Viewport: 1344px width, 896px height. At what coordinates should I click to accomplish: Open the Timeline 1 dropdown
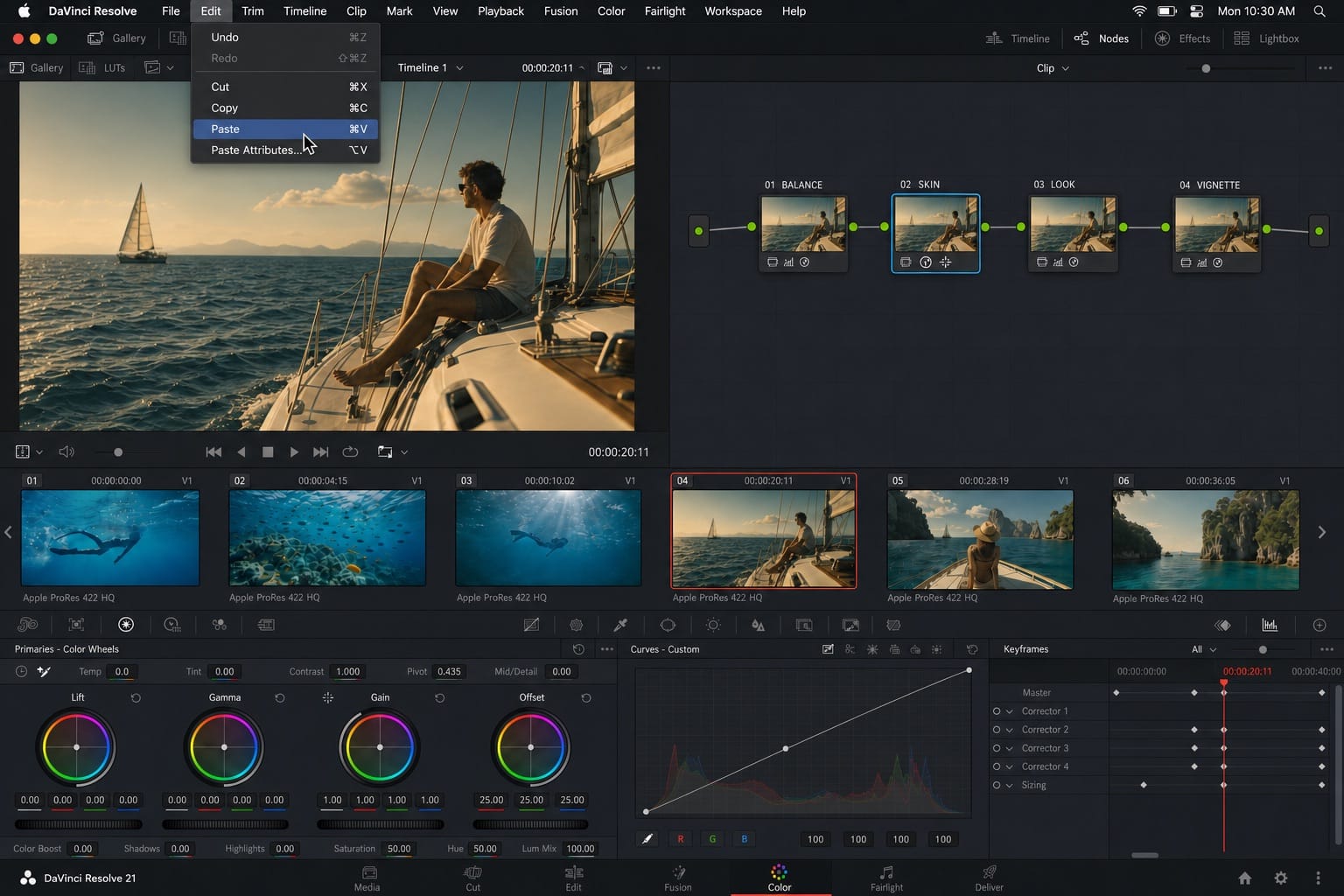(430, 67)
